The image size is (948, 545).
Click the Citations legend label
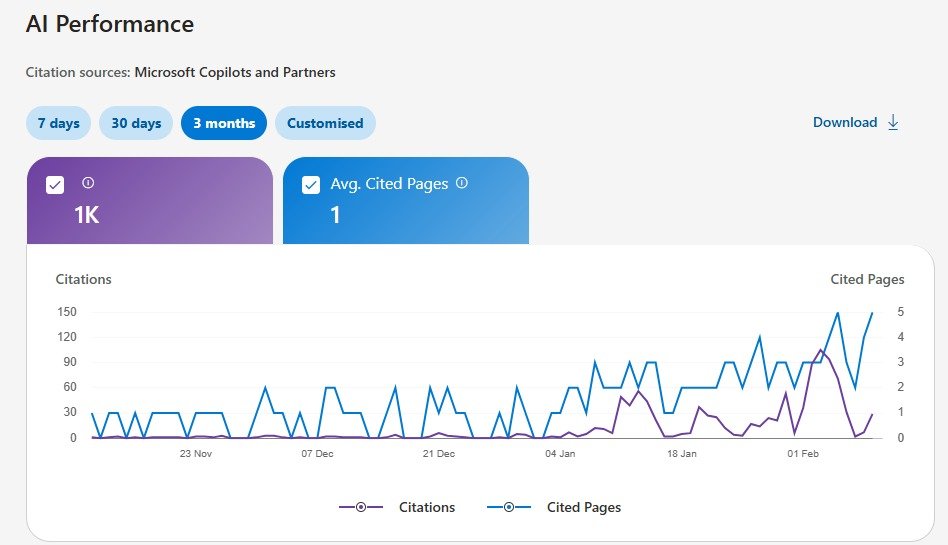coord(427,507)
